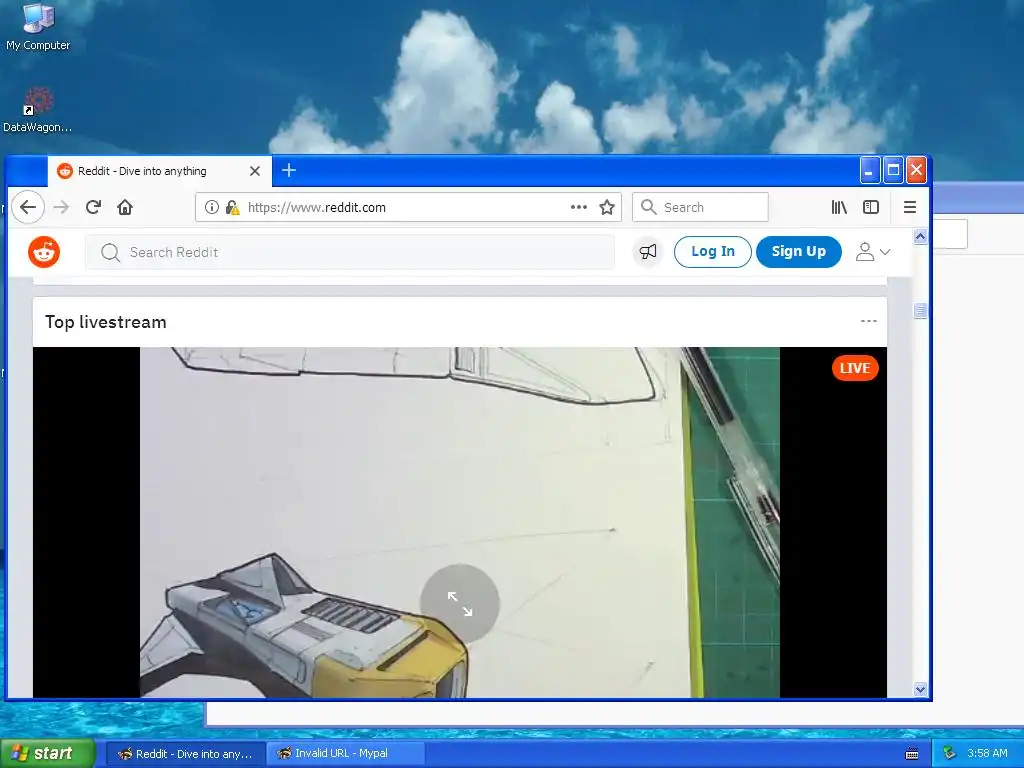Reload the Reddit page
1024x768 pixels.
coord(93,207)
